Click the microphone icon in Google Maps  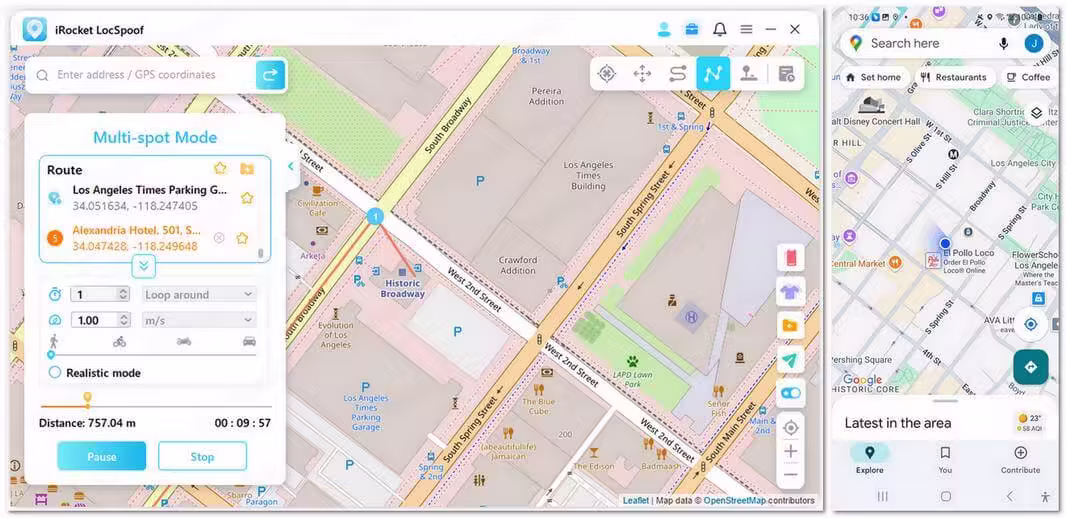tap(1003, 44)
